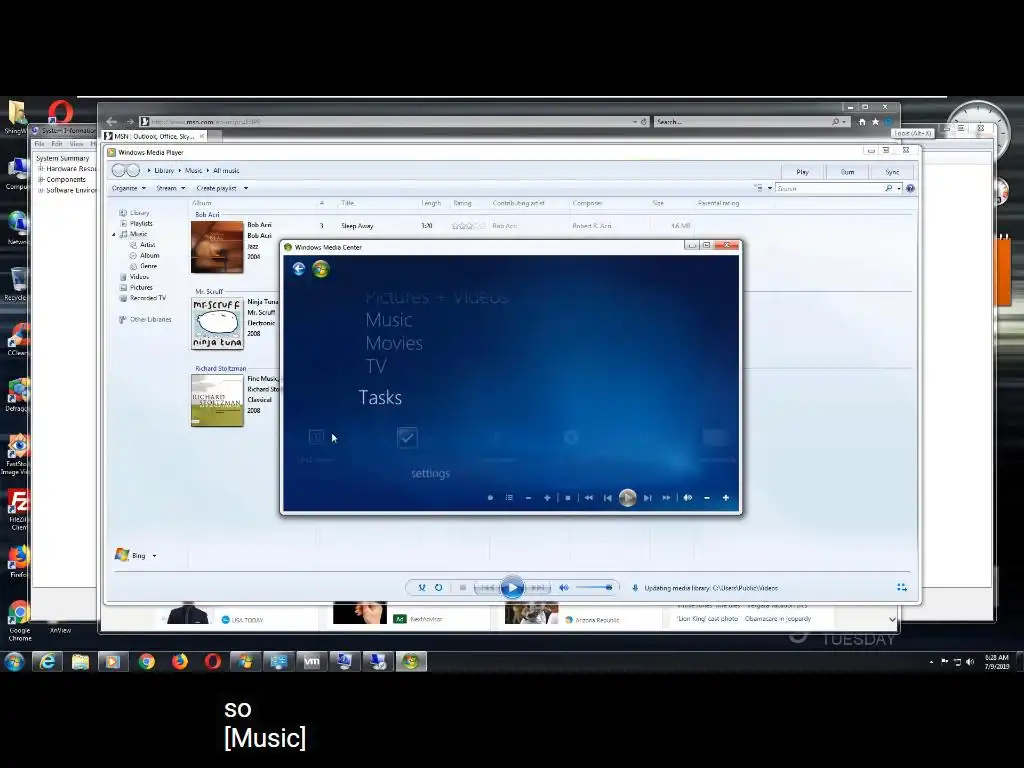Play media in Windows Media Center
The height and width of the screenshot is (768, 1024).
pyautogui.click(x=628, y=498)
